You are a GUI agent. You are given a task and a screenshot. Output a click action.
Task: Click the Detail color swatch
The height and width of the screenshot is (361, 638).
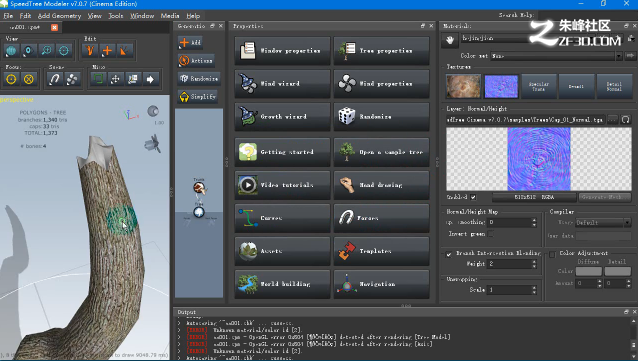618,271
